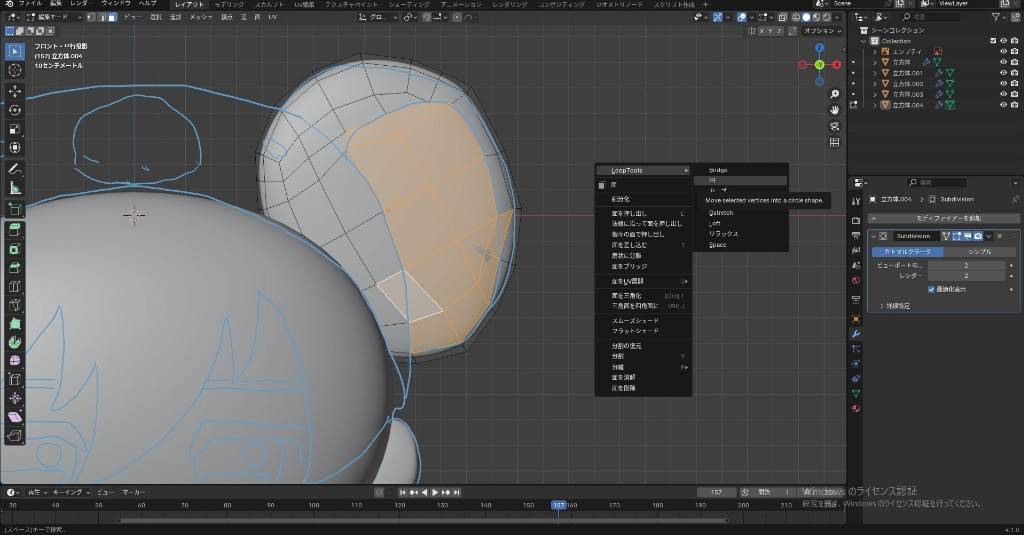The height and width of the screenshot is (535, 1024).
Task: Open the Modifier wrench properties tab
Action: point(856,333)
